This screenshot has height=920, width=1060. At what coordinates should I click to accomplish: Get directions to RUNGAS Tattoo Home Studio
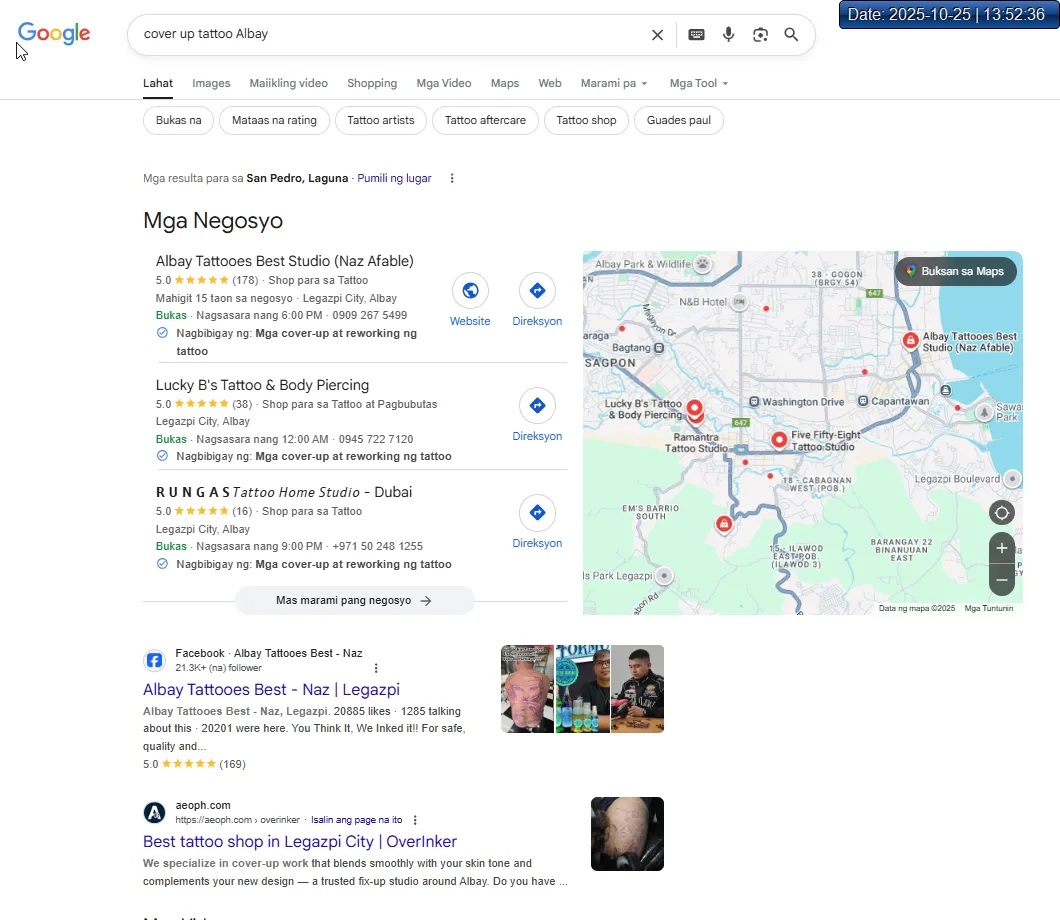[x=537, y=522]
